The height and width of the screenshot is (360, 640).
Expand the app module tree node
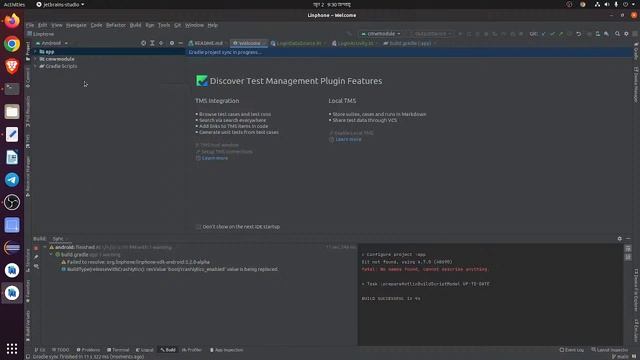click(x=36, y=52)
